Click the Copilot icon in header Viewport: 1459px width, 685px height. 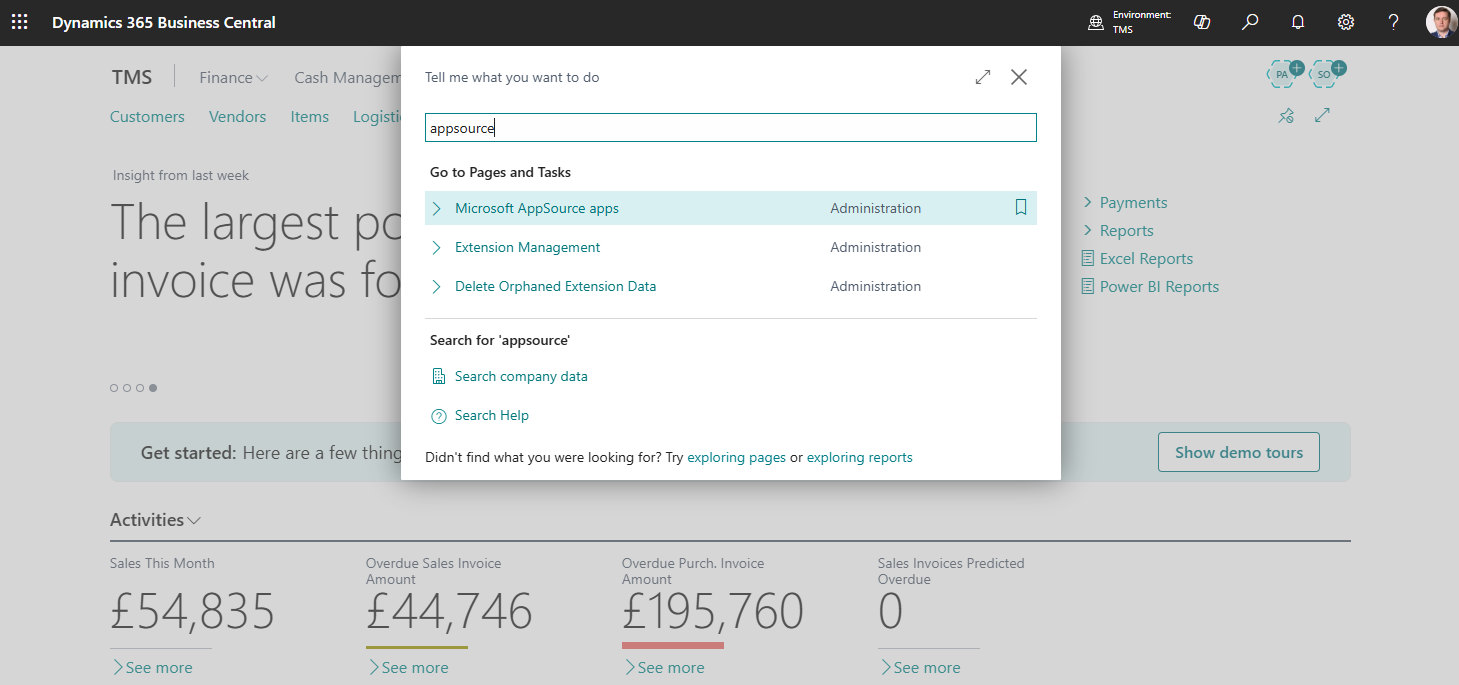(x=1202, y=22)
